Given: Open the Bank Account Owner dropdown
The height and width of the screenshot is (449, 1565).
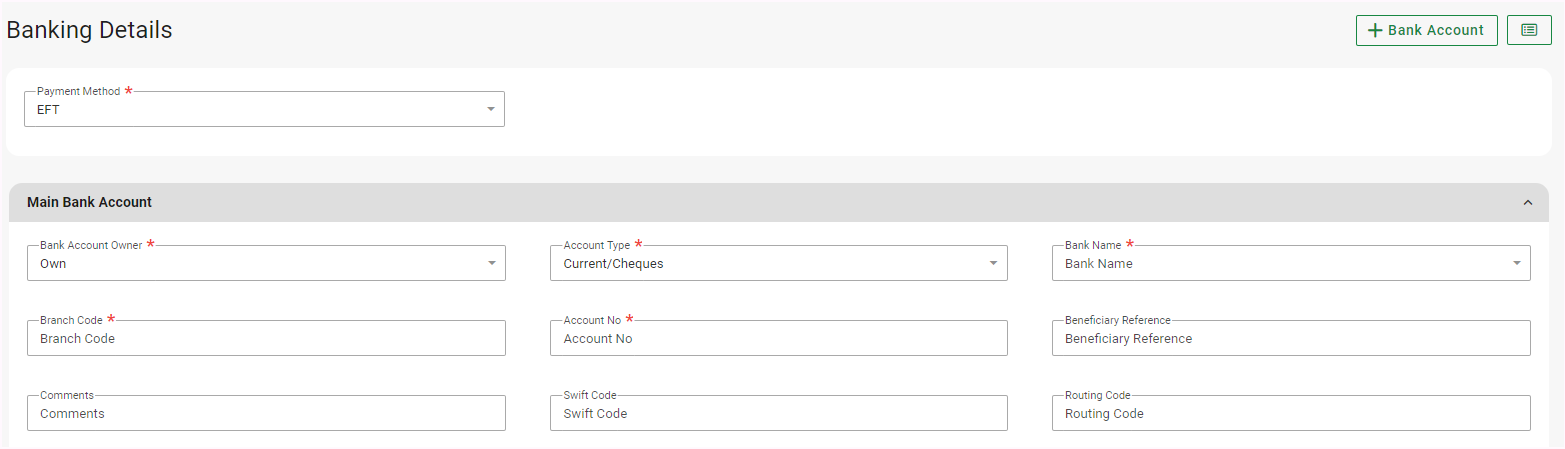Looking at the screenshot, I should click(x=266, y=264).
